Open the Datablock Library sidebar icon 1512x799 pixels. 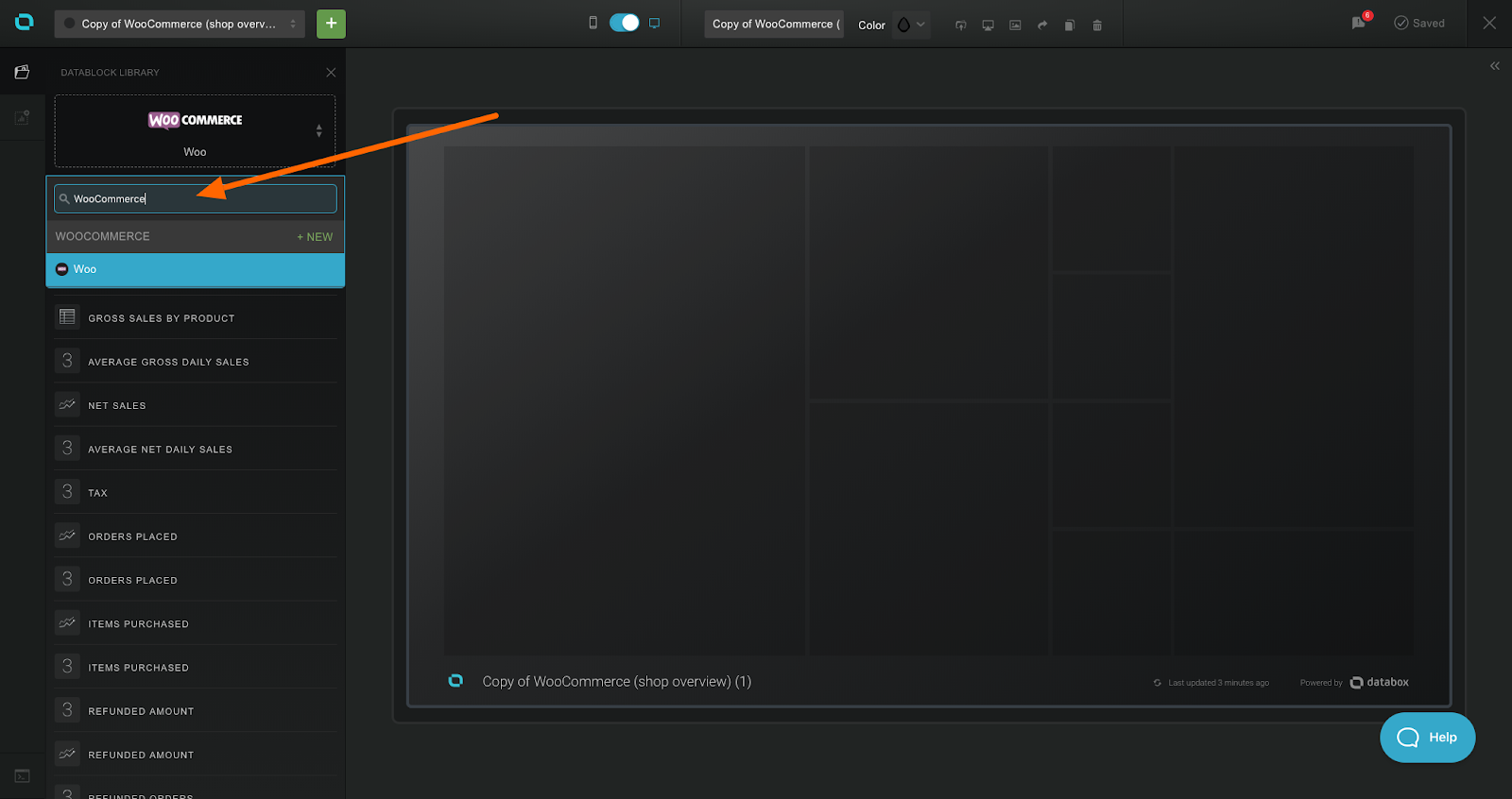point(22,72)
